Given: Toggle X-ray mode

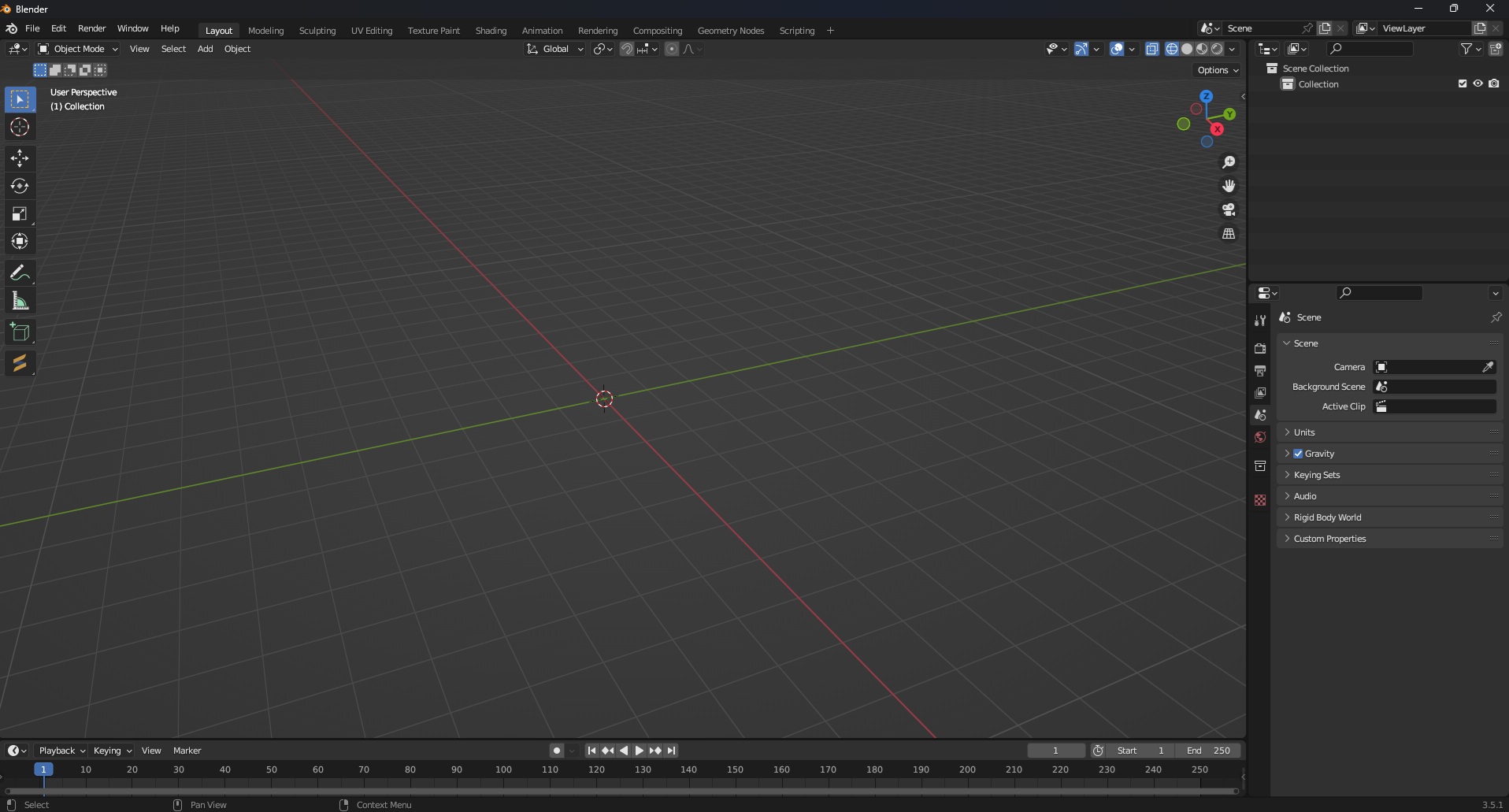Looking at the screenshot, I should pyautogui.click(x=1152, y=49).
